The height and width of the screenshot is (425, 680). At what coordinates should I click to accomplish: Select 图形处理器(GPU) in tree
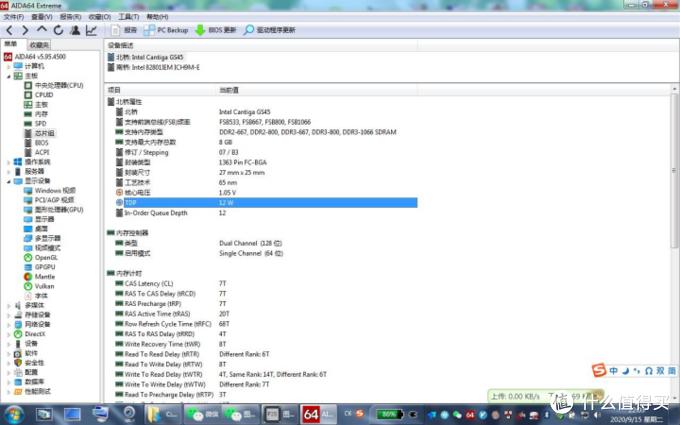tap(54, 209)
